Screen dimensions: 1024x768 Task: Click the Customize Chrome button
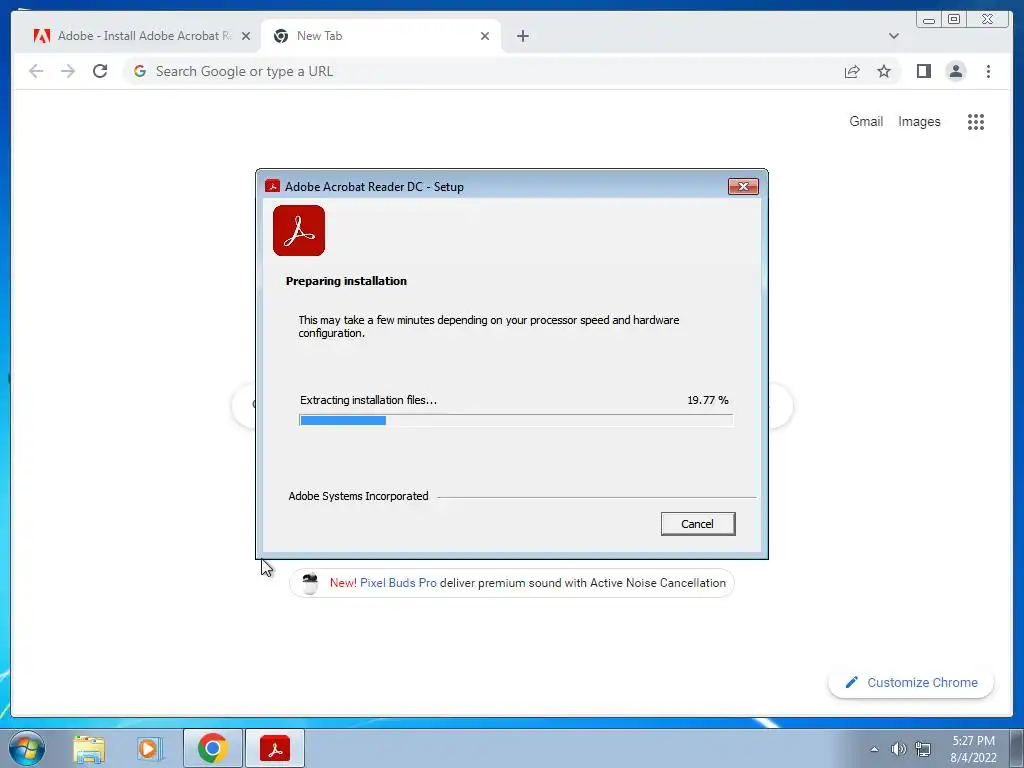tap(911, 682)
